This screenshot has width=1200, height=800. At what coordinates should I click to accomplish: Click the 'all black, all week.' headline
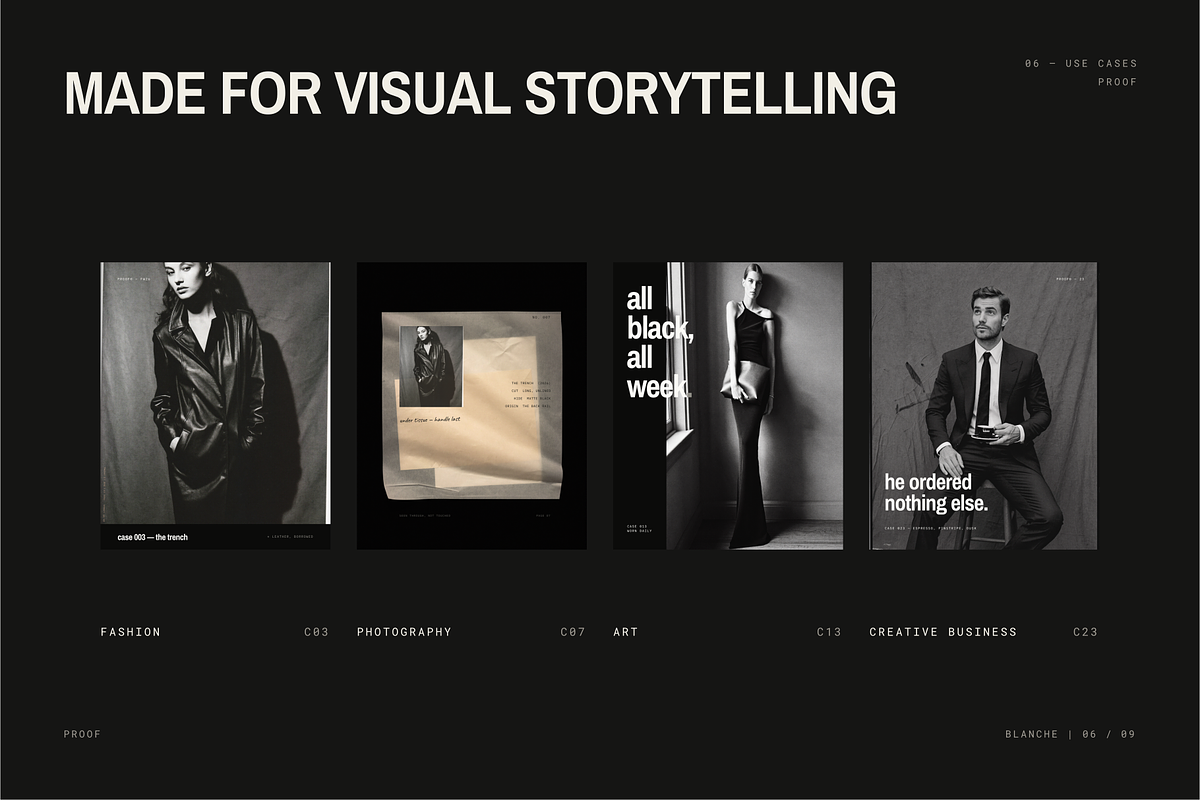click(x=659, y=343)
